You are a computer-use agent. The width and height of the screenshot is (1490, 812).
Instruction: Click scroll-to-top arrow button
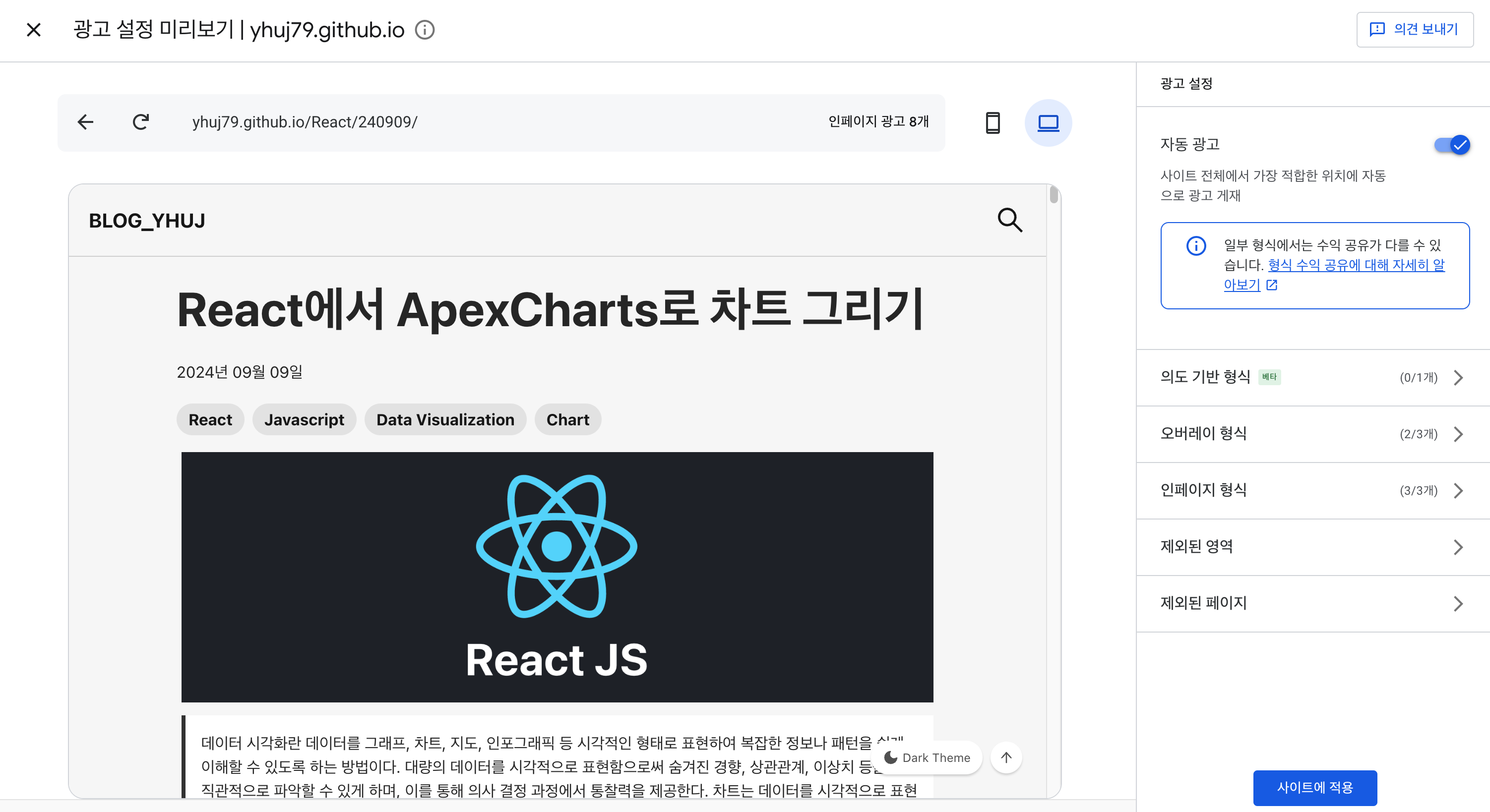coord(1006,757)
